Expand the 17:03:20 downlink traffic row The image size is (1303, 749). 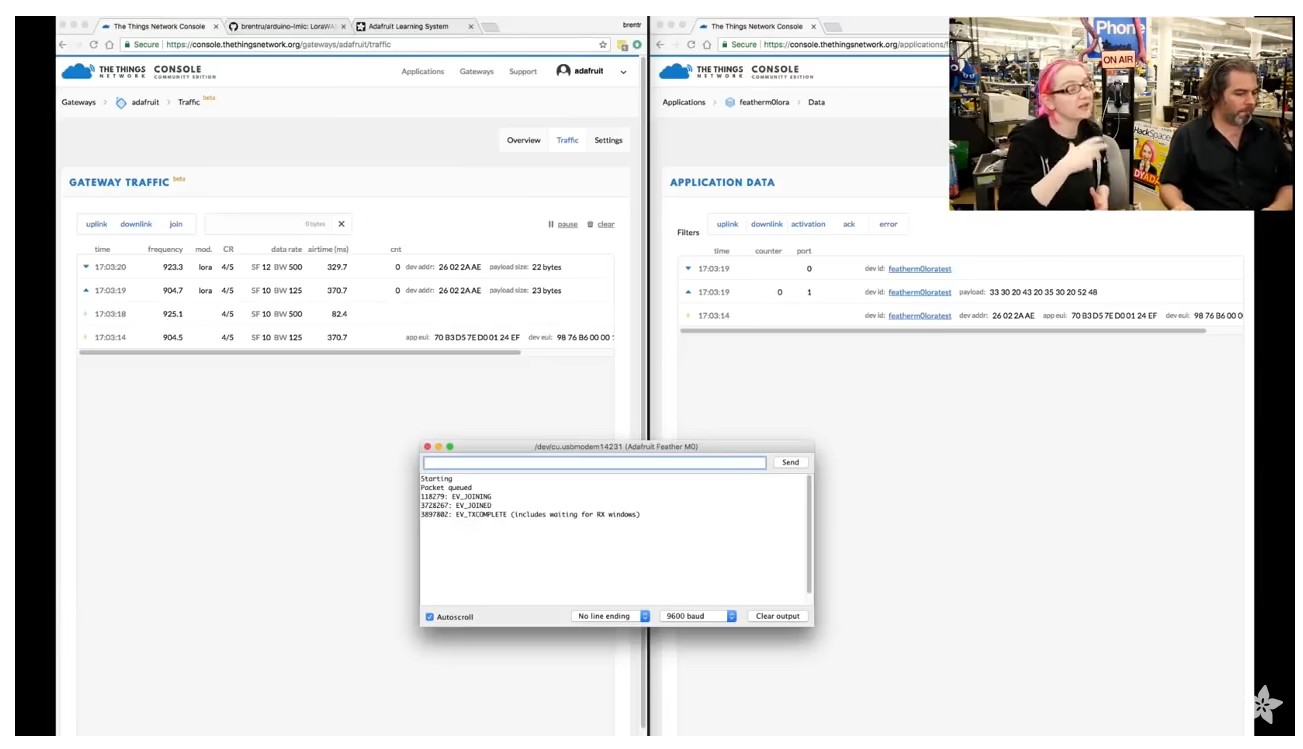(x=87, y=267)
